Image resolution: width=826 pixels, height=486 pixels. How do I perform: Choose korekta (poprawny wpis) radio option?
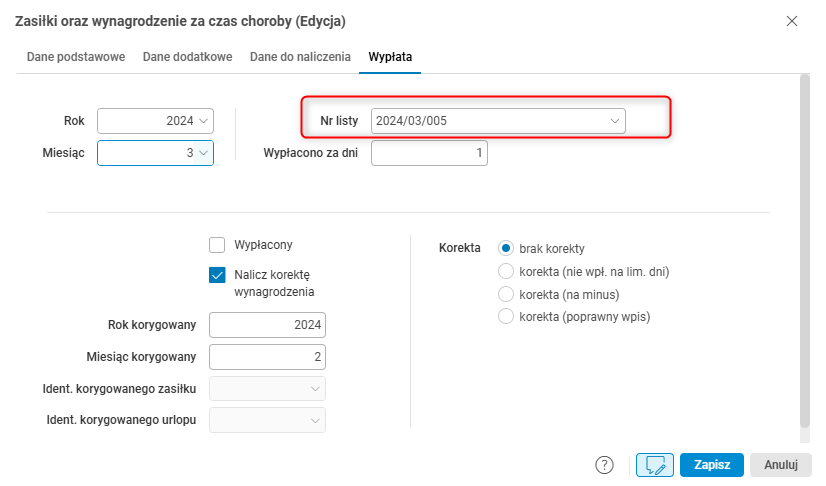(506, 317)
